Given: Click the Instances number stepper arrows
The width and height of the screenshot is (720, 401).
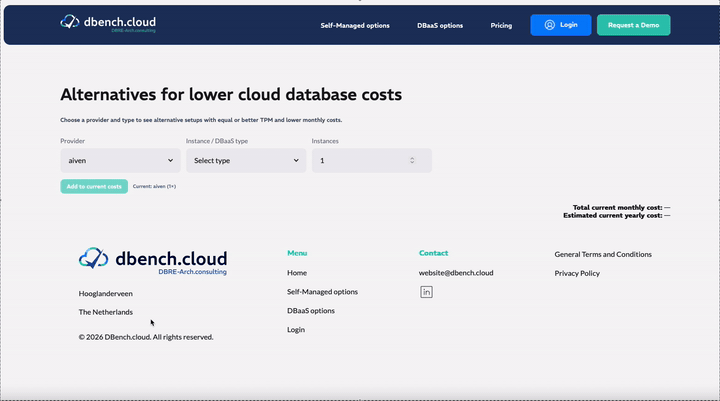Looking at the screenshot, I should click(412, 160).
